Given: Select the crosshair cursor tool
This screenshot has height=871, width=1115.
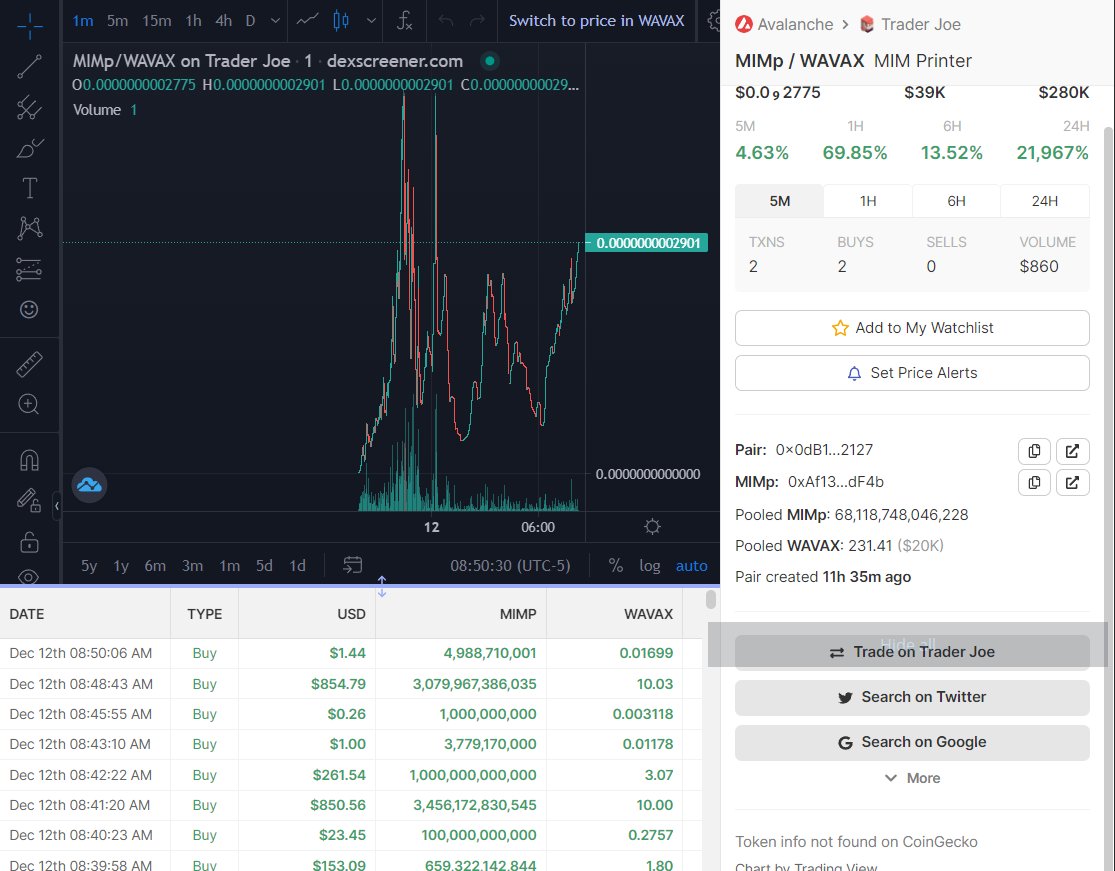Looking at the screenshot, I should [x=29, y=26].
